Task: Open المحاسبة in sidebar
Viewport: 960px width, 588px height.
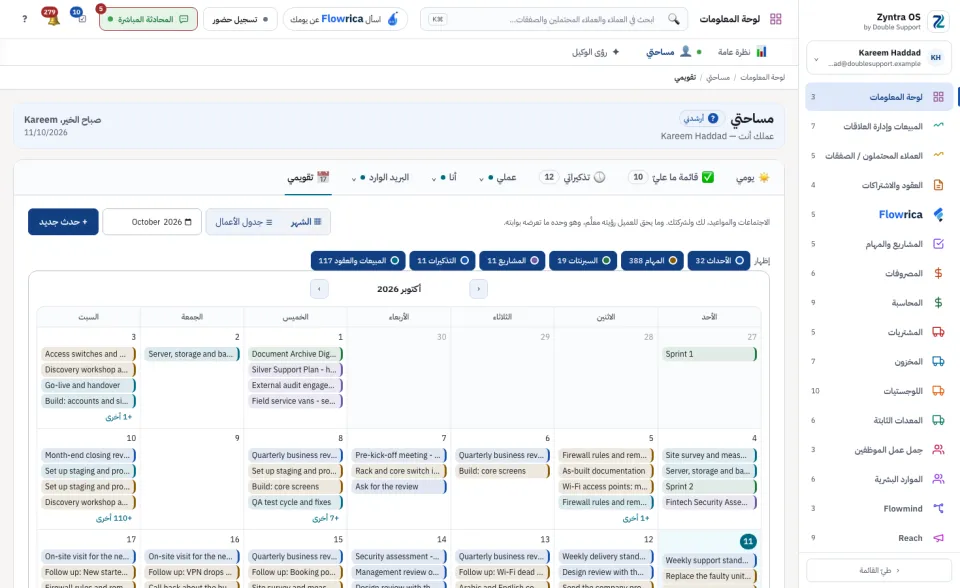Action: [879, 303]
